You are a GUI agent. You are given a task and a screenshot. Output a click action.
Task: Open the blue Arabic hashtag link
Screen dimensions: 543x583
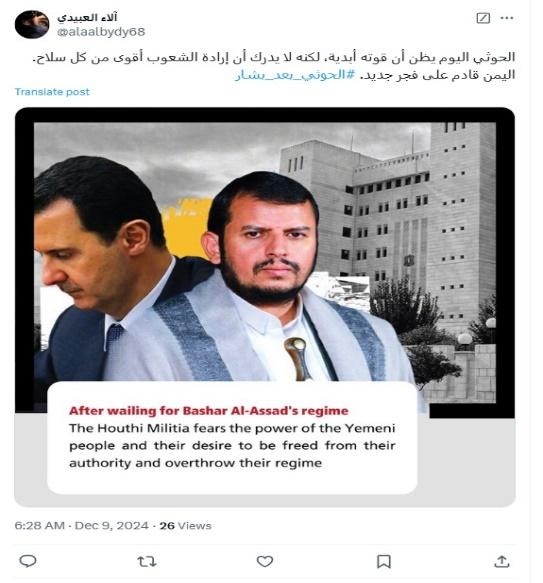point(296,75)
